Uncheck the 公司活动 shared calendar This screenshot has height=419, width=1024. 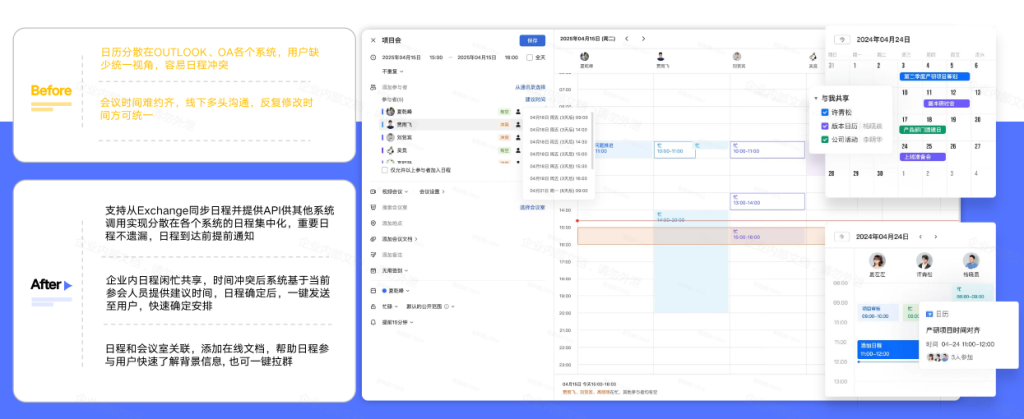coord(824,140)
